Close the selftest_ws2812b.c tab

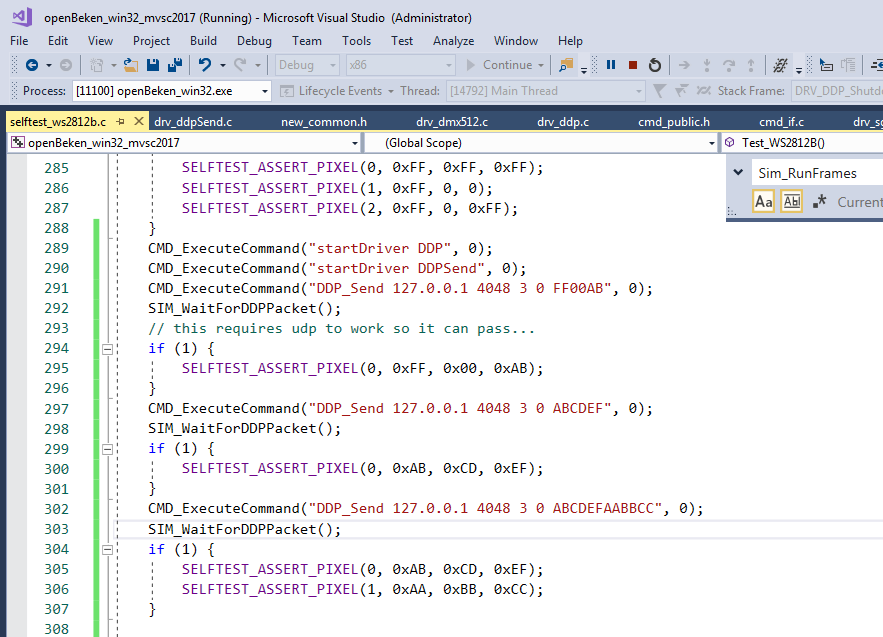[x=137, y=122]
